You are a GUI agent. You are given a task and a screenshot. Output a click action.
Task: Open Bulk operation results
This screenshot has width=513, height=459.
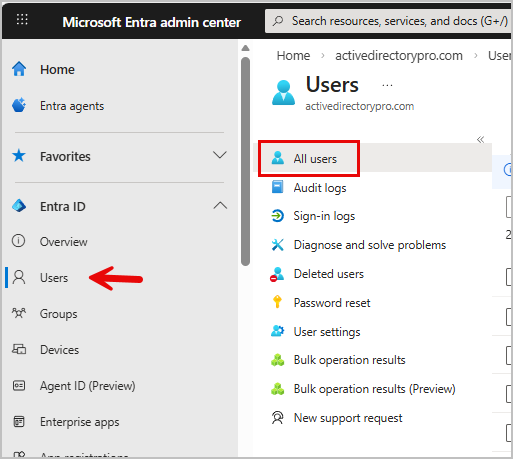pyautogui.click(x=349, y=360)
